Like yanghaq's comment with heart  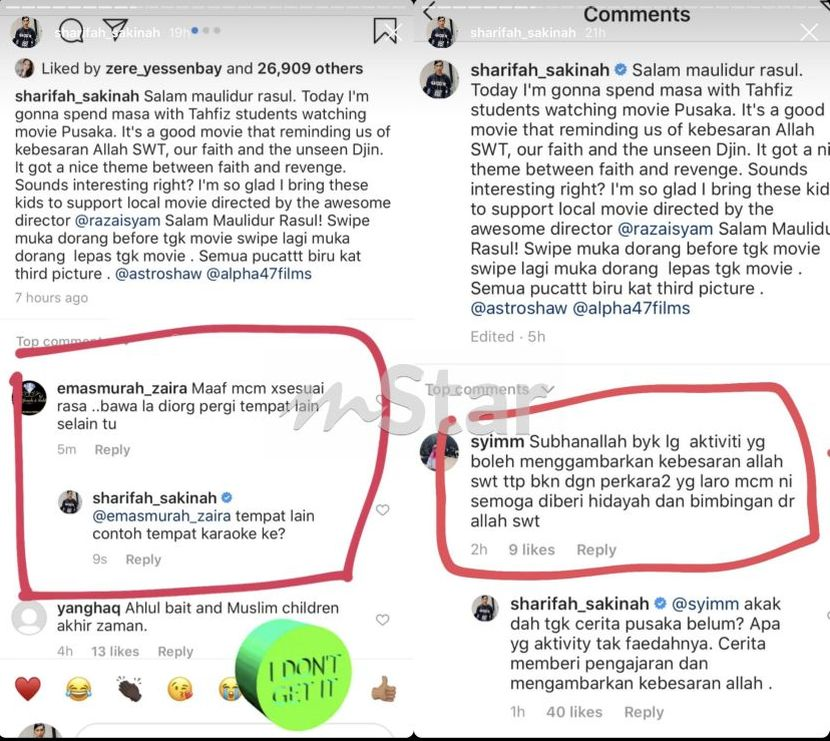[382, 619]
